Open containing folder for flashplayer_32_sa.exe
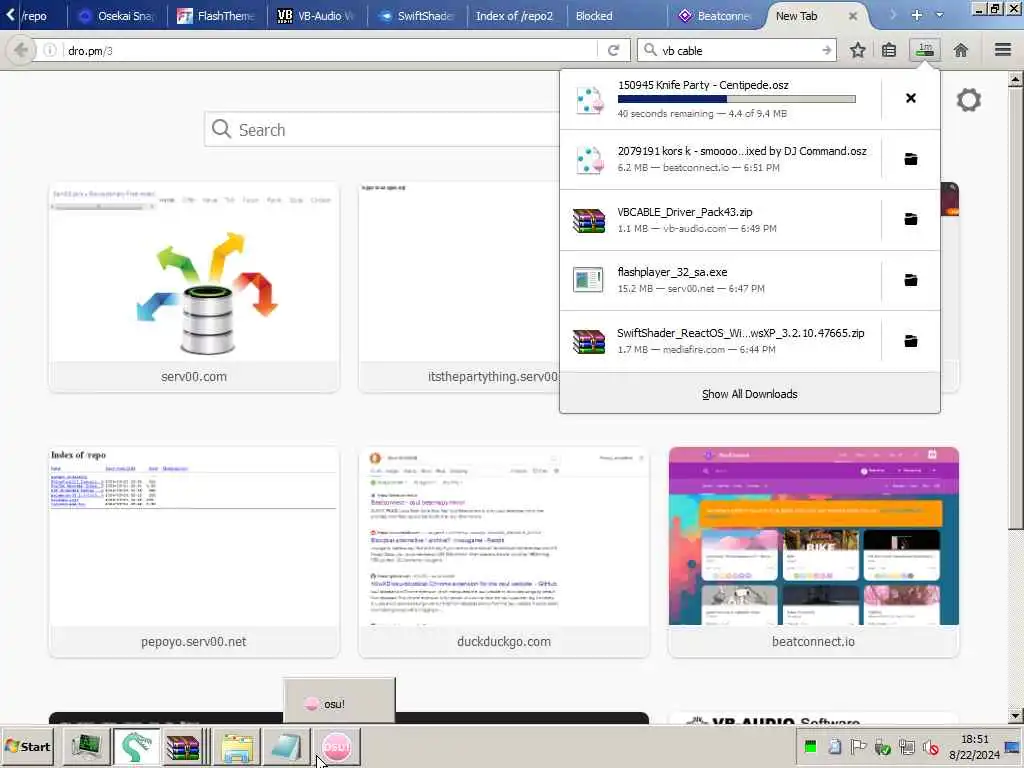 910,280
